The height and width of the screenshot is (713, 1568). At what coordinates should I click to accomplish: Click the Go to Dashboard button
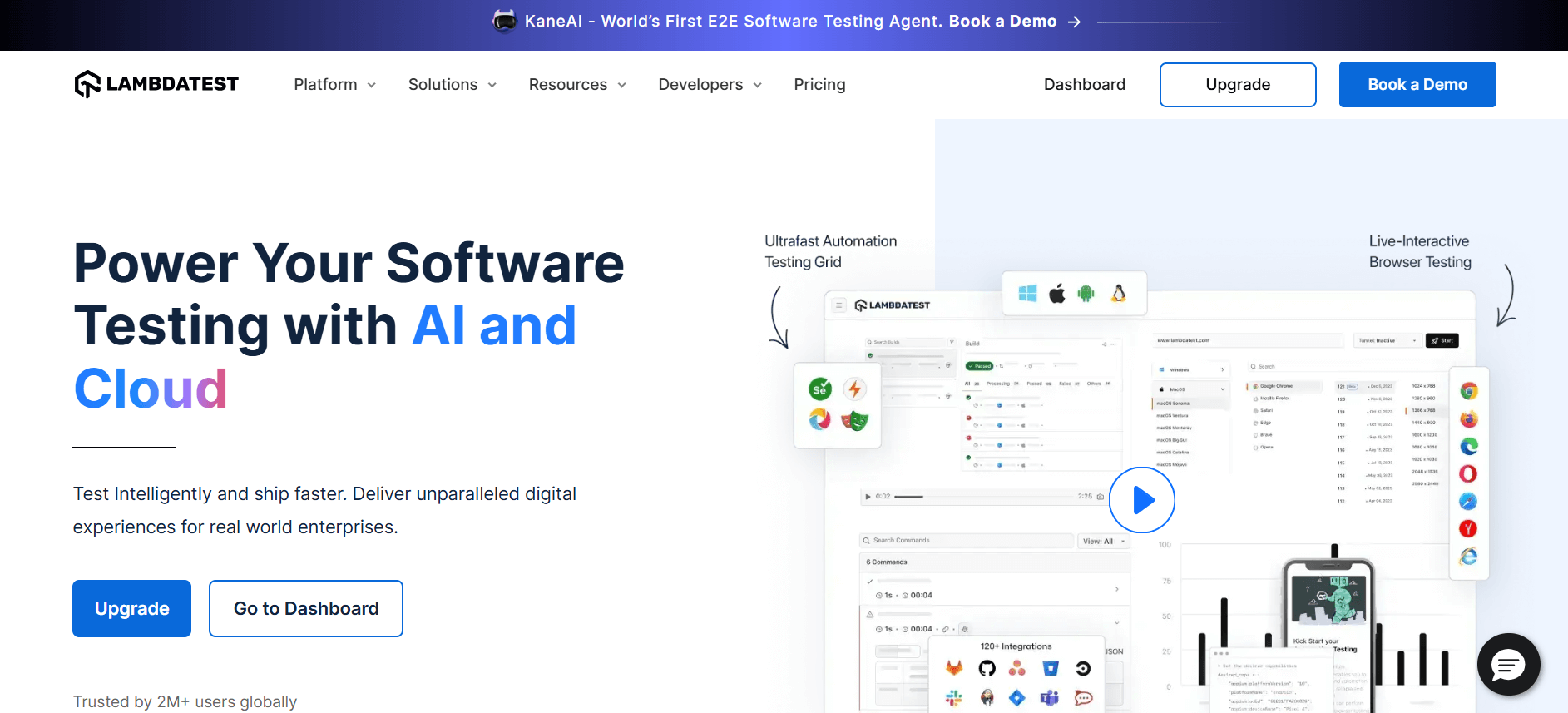click(306, 608)
